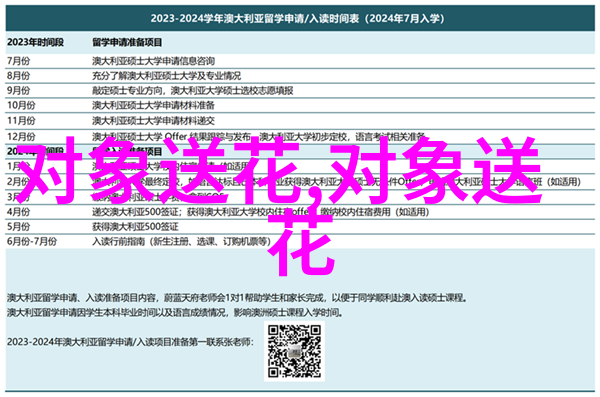
Task: Click '获得澳大利亚500签证' cell
Action: (135, 227)
